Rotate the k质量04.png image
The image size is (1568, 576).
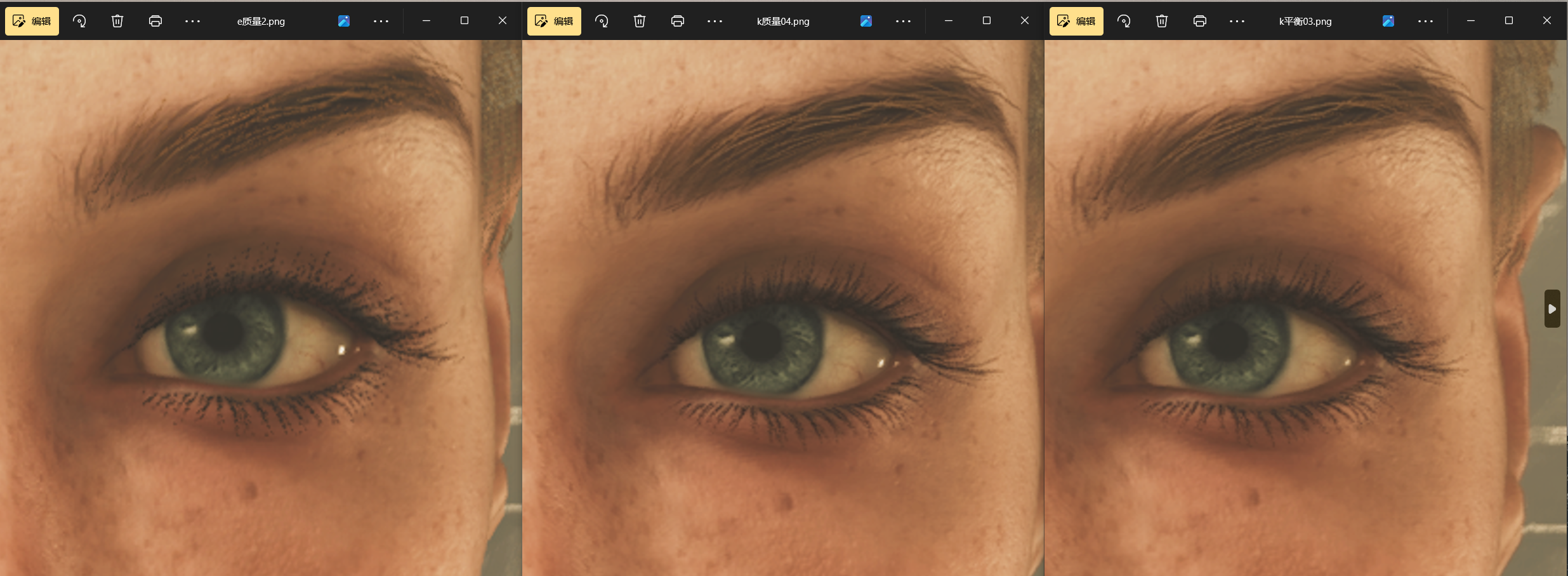(x=602, y=21)
